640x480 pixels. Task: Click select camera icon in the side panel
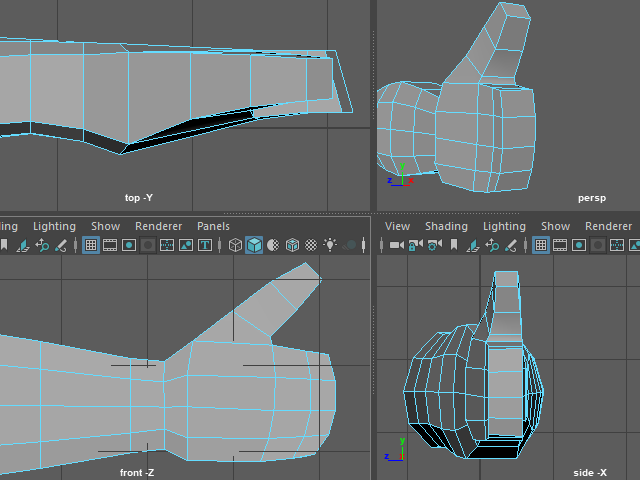point(396,245)
